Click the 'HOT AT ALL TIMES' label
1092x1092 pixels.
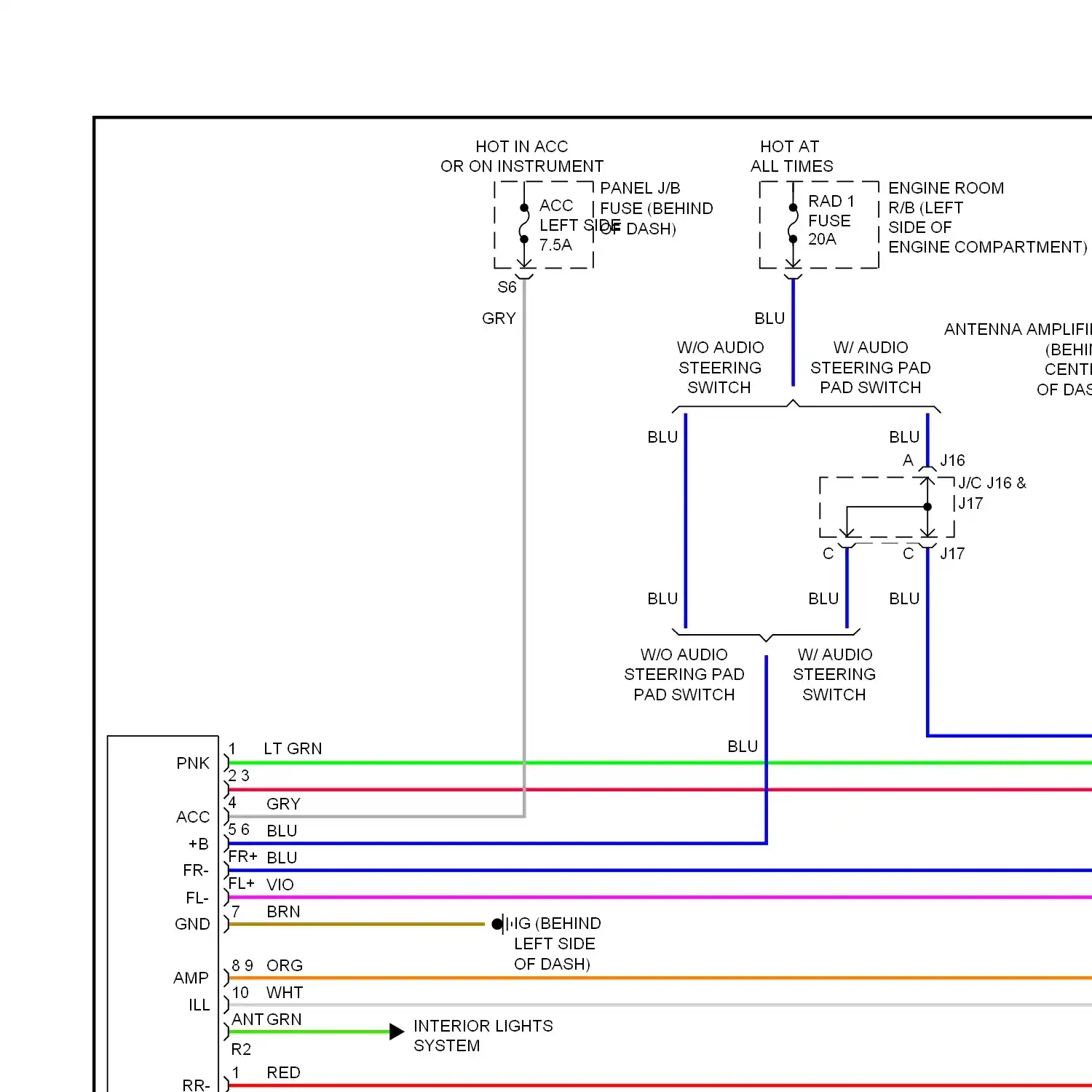(791, 157)
